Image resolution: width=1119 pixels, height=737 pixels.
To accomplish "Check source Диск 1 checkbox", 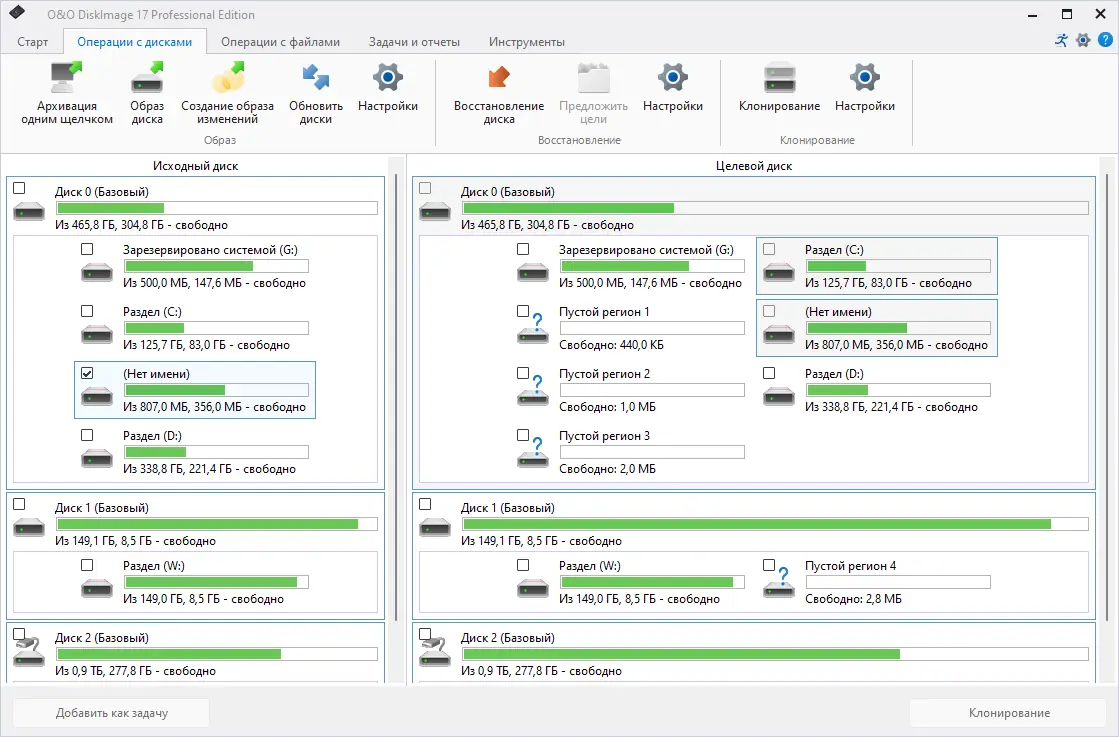I will point(19,504).
